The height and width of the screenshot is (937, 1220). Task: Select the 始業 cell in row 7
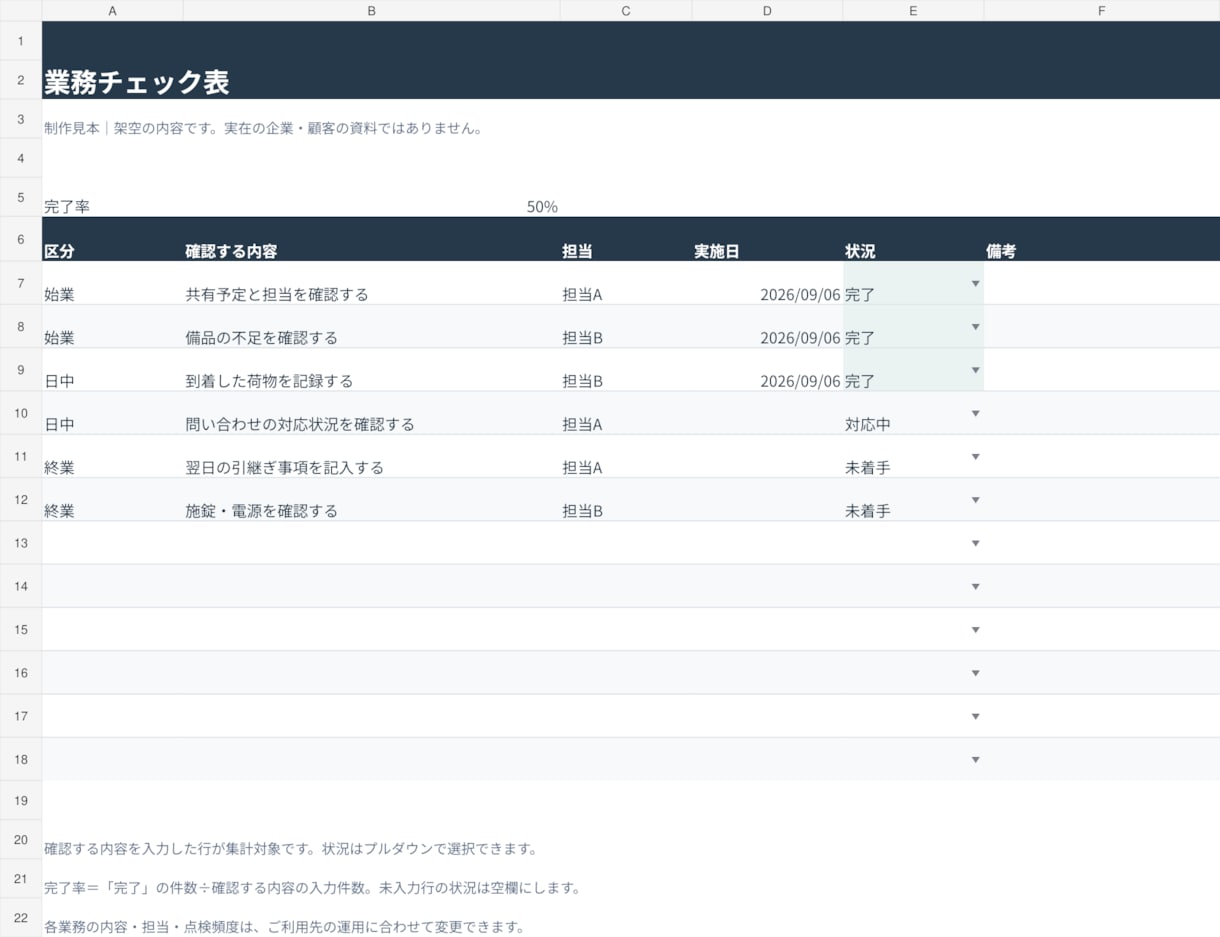(112, 283)
